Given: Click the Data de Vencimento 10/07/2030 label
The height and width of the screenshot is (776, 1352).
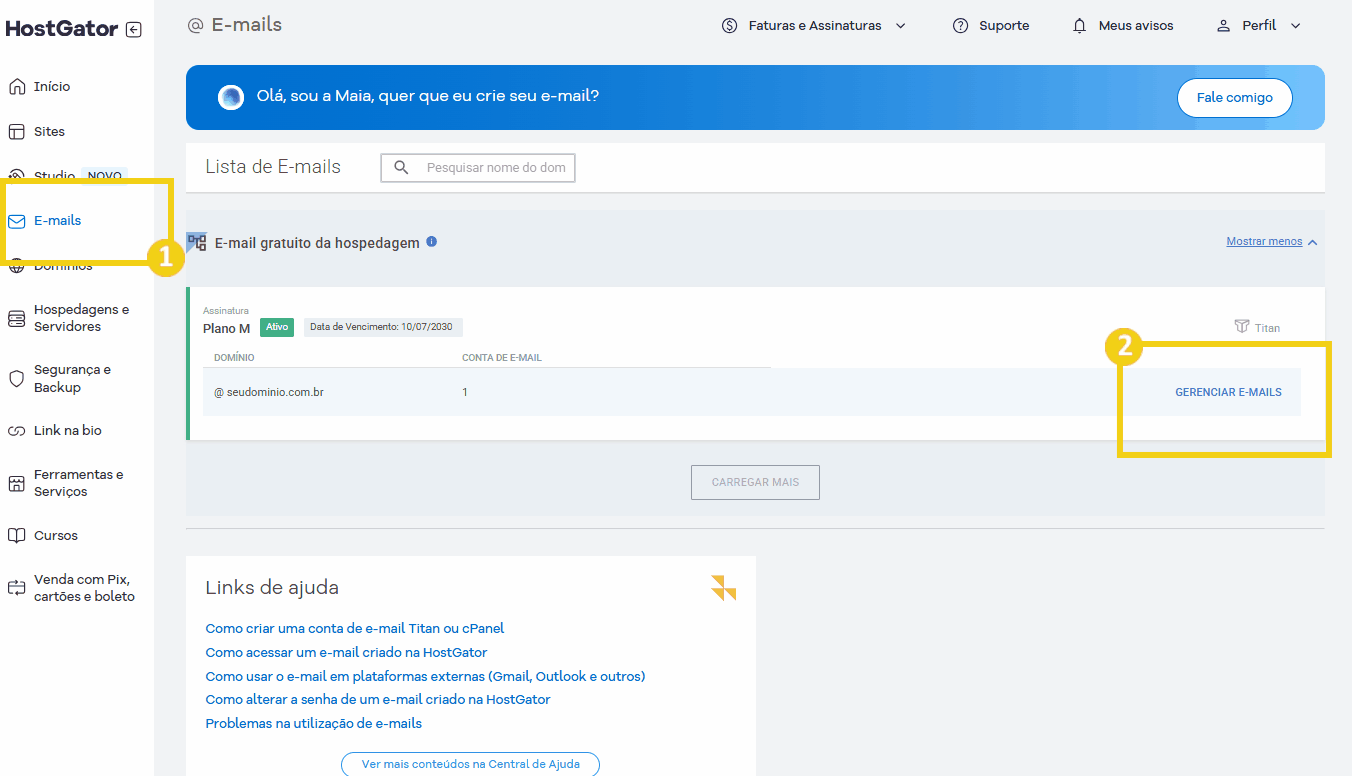Looking at the screenshot, I should tap(383, 327).
